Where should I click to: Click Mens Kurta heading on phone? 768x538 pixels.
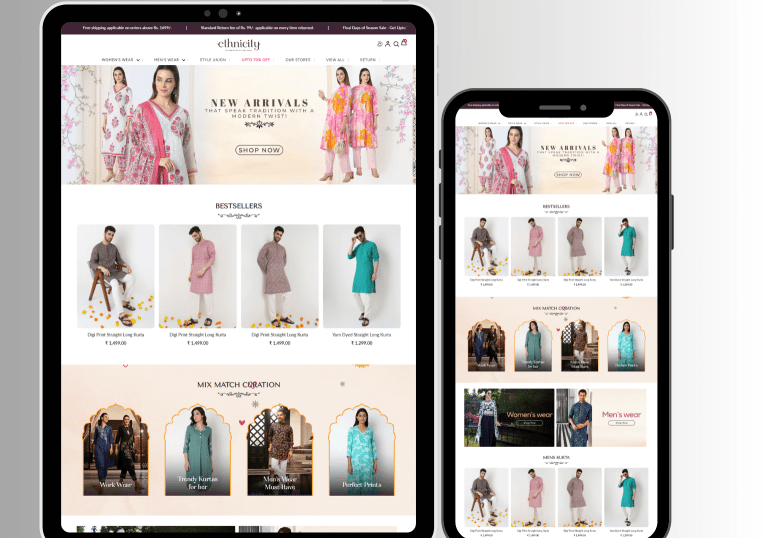tap(556, 457)
